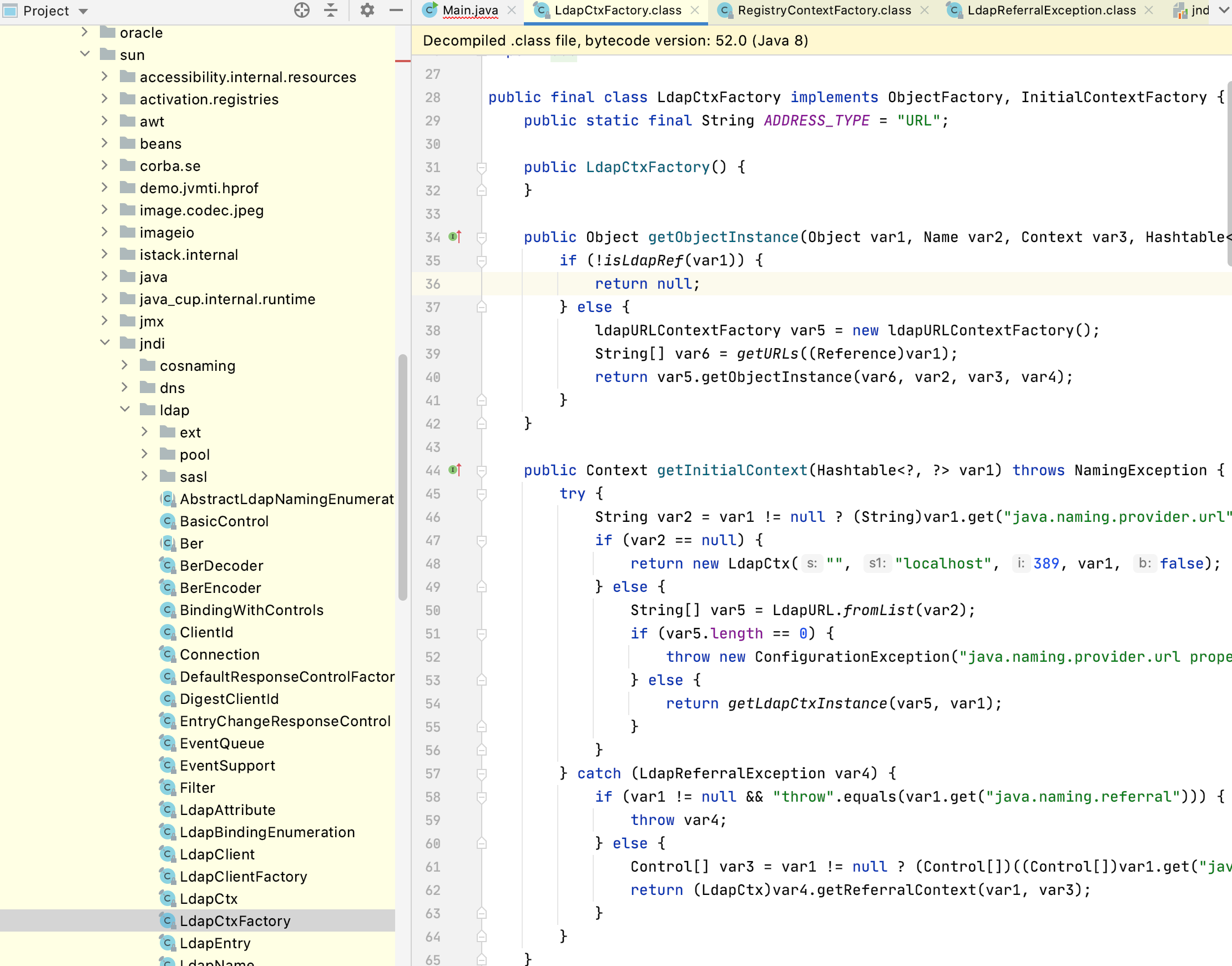This screenshot has width=1232, height=966.
Task: Click the locate/select opened file icon
Action: (301, 10)
